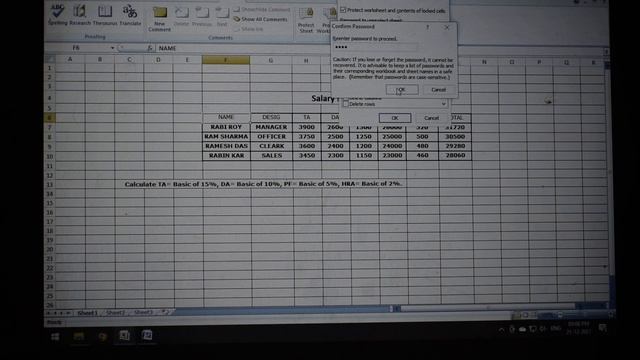
Task: Click Show/Hide Comment
Action: click(x=262, y=9)
